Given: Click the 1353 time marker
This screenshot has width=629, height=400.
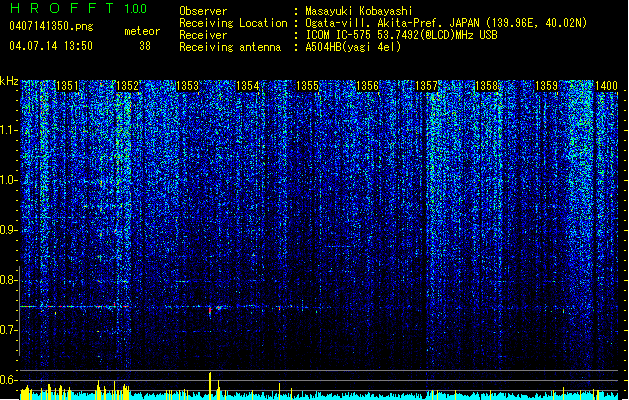Looking at the screenshot, I should [187, 86].
